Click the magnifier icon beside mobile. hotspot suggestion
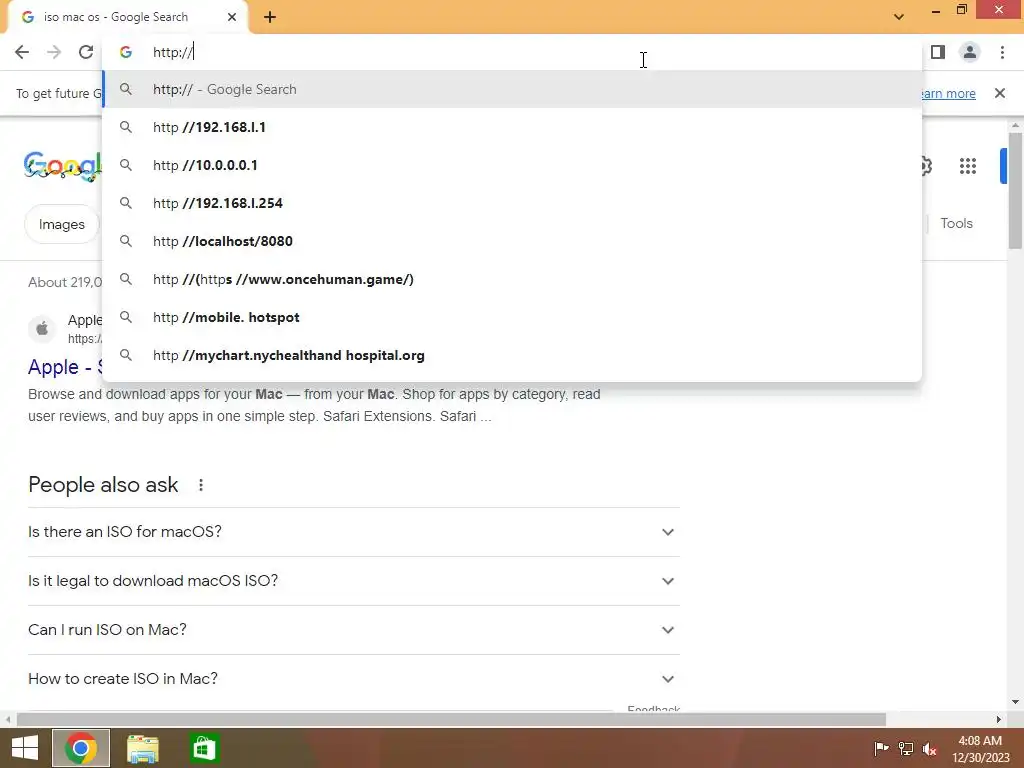Image resolution: width=1024 pixels, height=768 pixels. (126, 317)
